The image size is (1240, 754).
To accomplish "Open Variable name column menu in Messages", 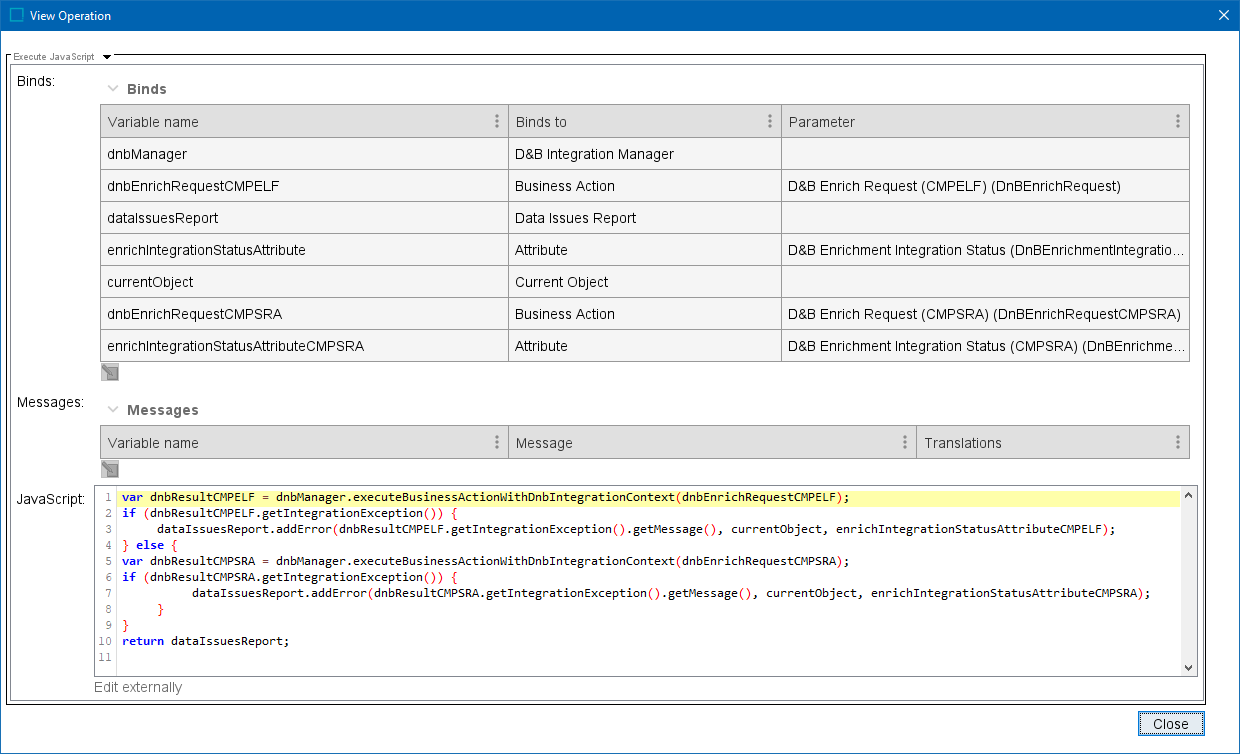I will [x=497, y=443].
